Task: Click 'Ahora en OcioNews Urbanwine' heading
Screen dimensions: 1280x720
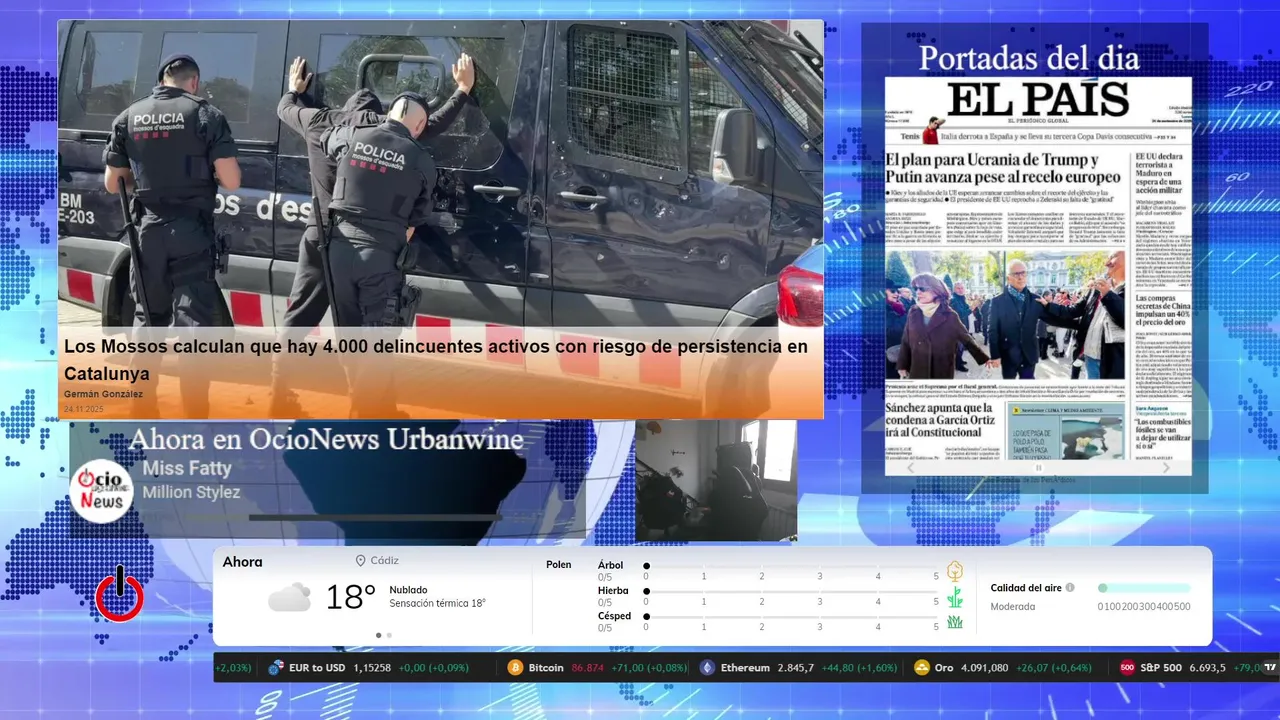Action: [x=326, y=439]
